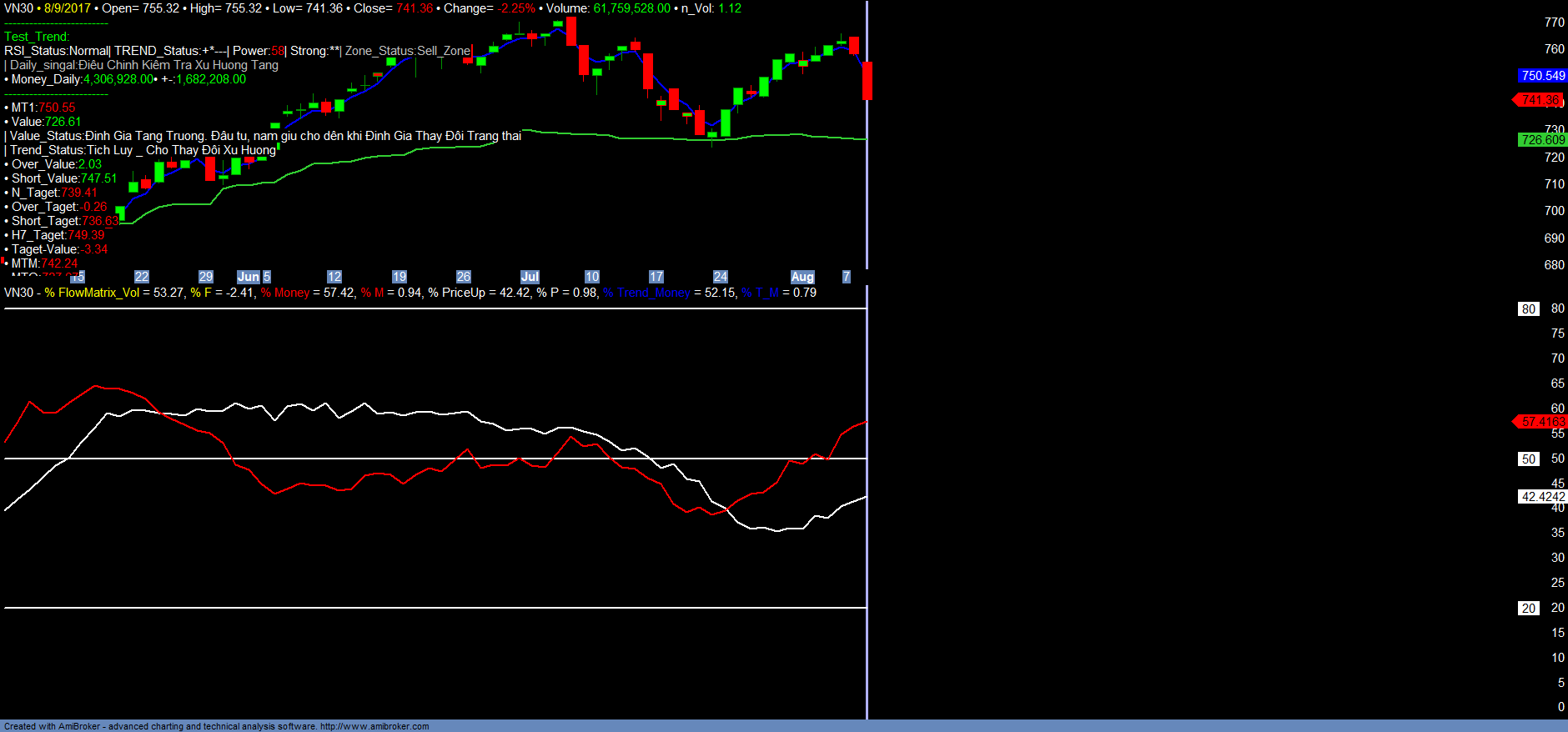Click the 'n_Vol: 1.12' header value
Image resolution: width=1568 pixels, height=732 pixels.
[x=711, y=8]
